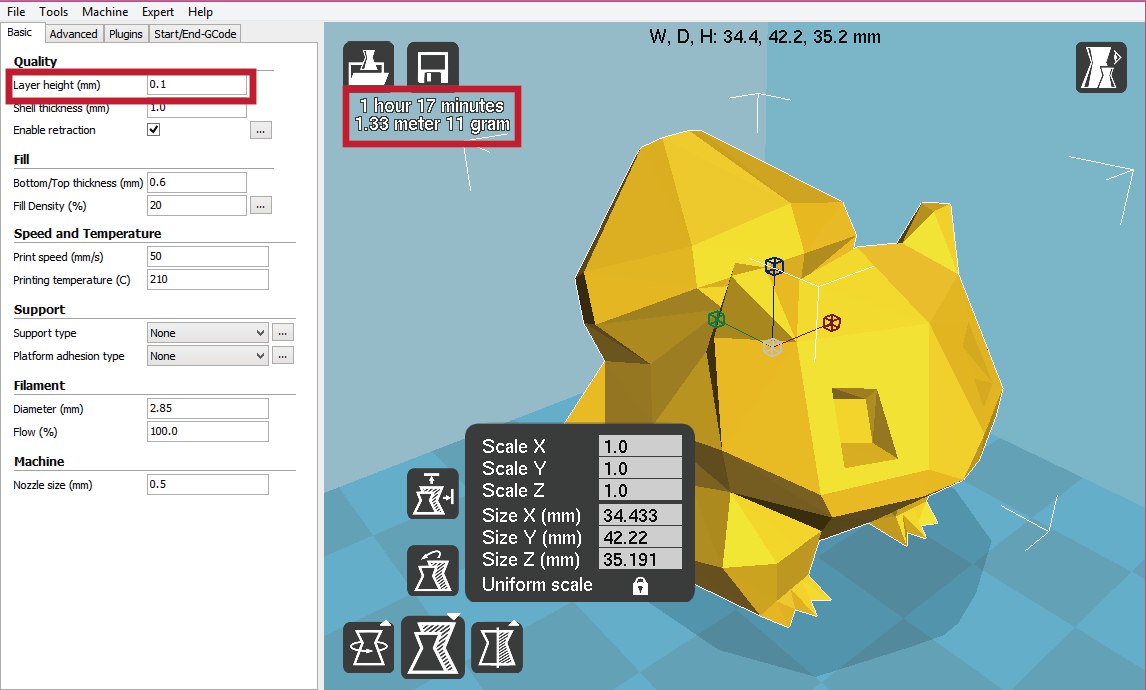Click the Fill Density options button

click(261, 205)
